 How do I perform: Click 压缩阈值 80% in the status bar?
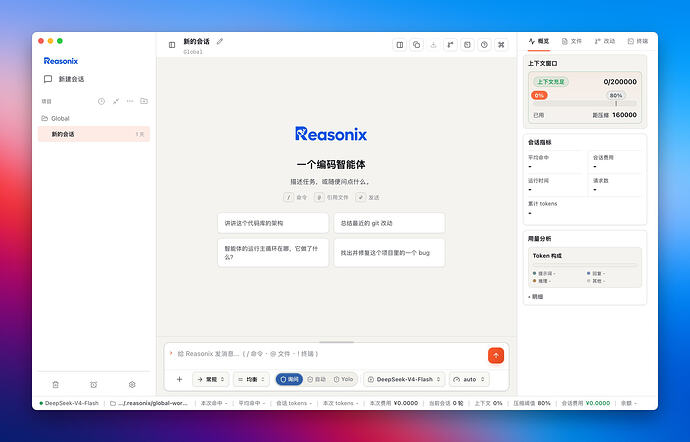pos(532,403)
